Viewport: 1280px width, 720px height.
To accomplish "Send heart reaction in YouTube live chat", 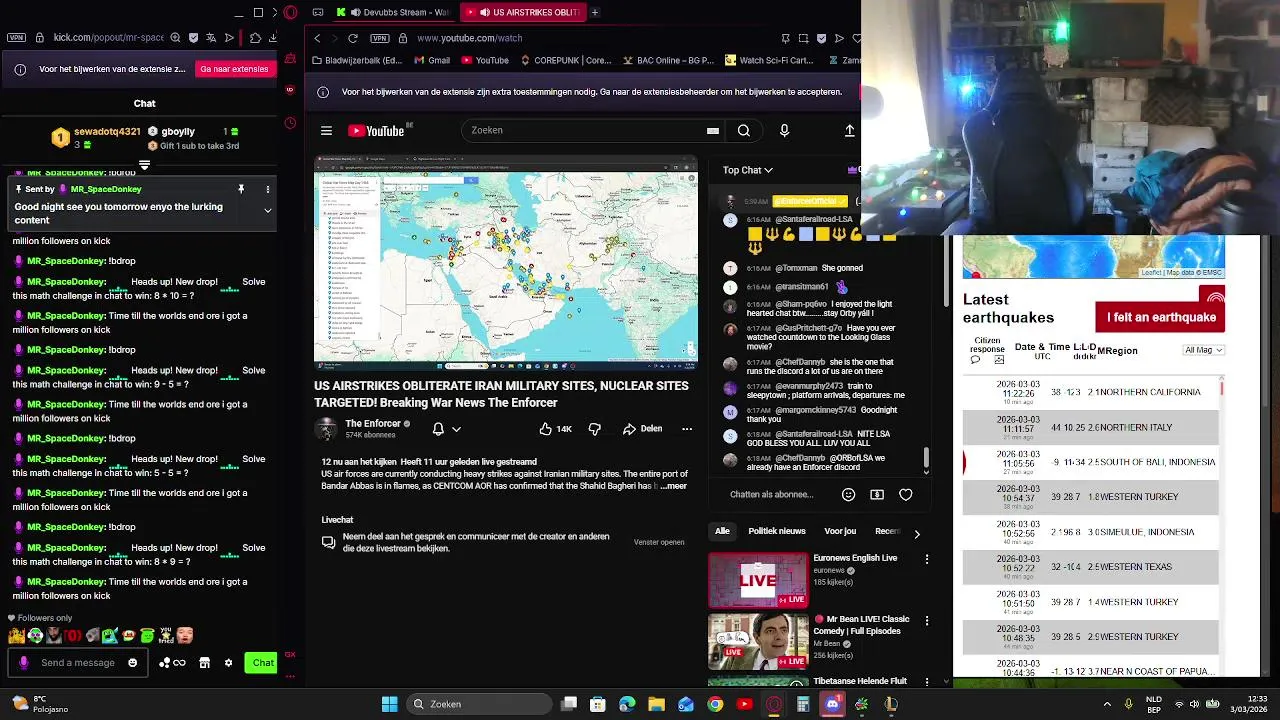I will (906, 494).
